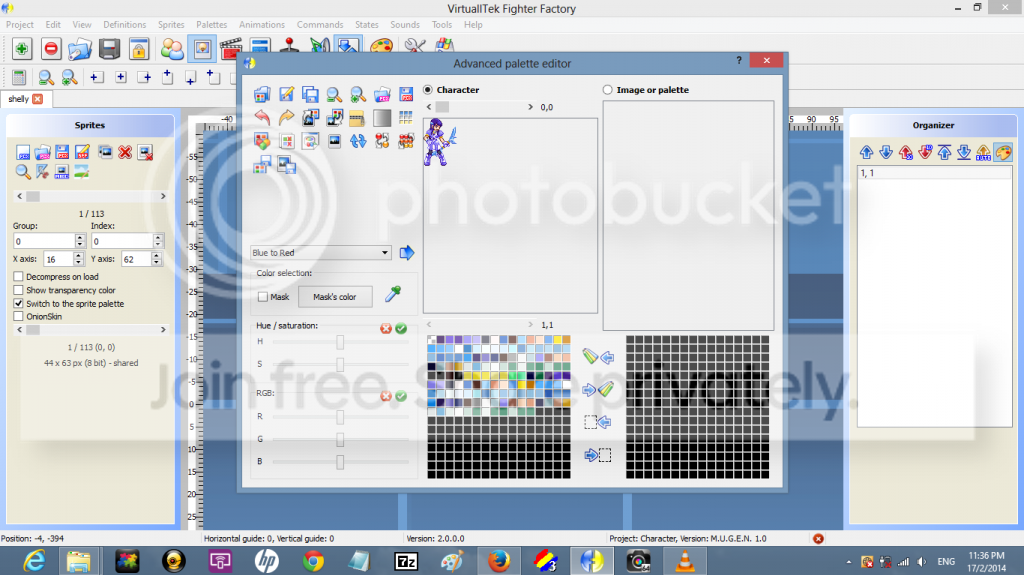Open the Sprites menu

click(x=171, y=25)
